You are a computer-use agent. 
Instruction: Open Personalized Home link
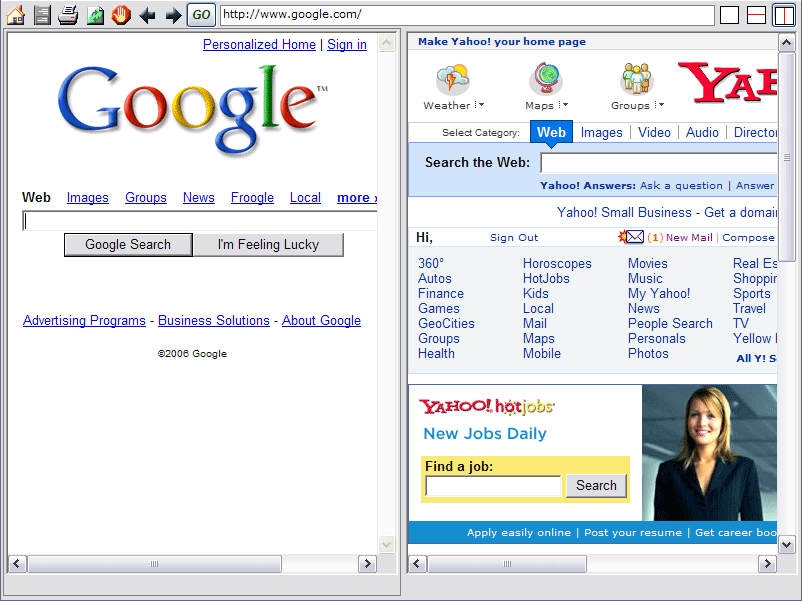click(x=259, y=44)
